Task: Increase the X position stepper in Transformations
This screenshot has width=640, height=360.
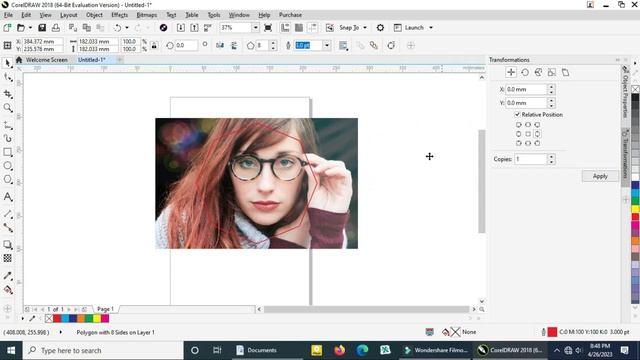Action: click(x=551, y=87)
